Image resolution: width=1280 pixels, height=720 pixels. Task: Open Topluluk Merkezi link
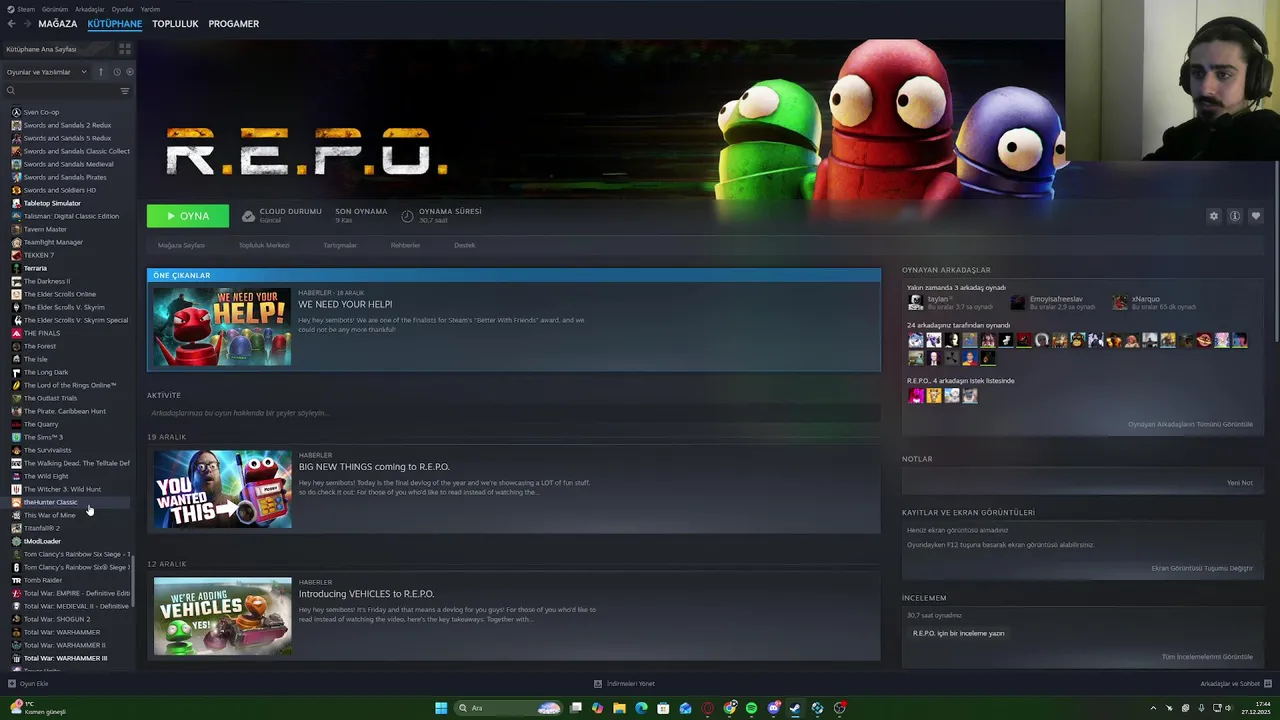click(x=264, y=245)
